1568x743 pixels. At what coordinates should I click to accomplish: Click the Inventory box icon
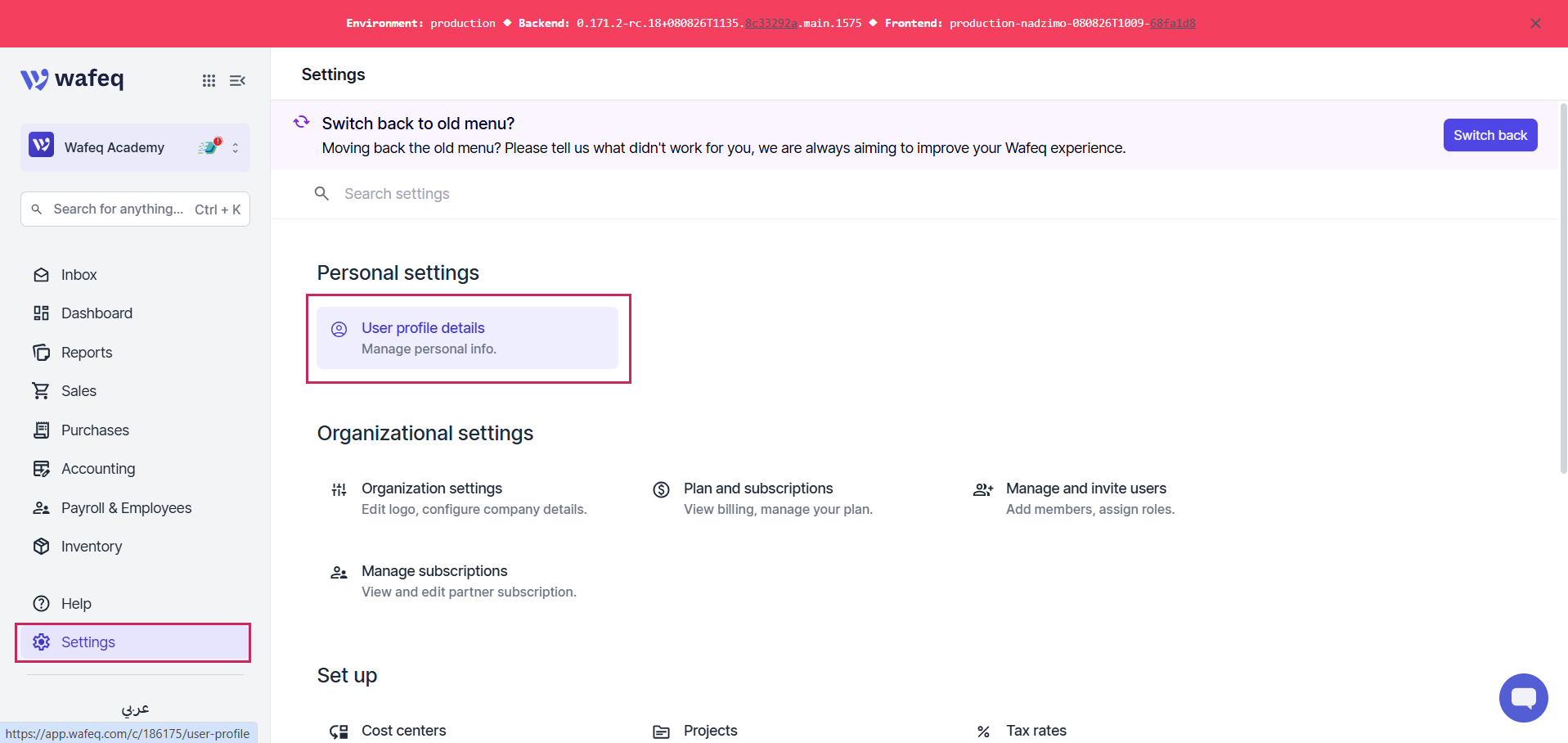41,547
